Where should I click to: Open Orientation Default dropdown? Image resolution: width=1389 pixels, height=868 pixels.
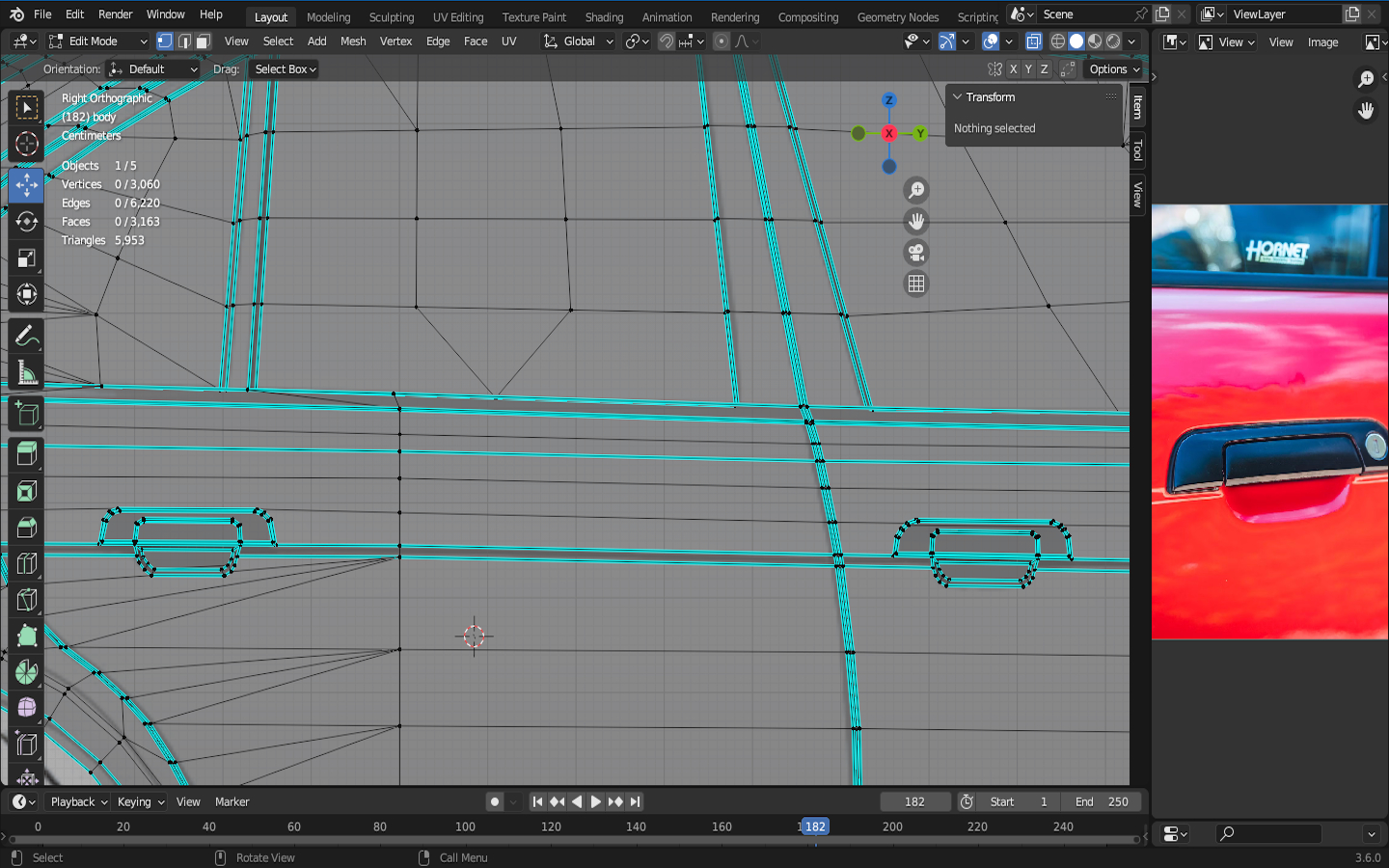coord(153,69)
